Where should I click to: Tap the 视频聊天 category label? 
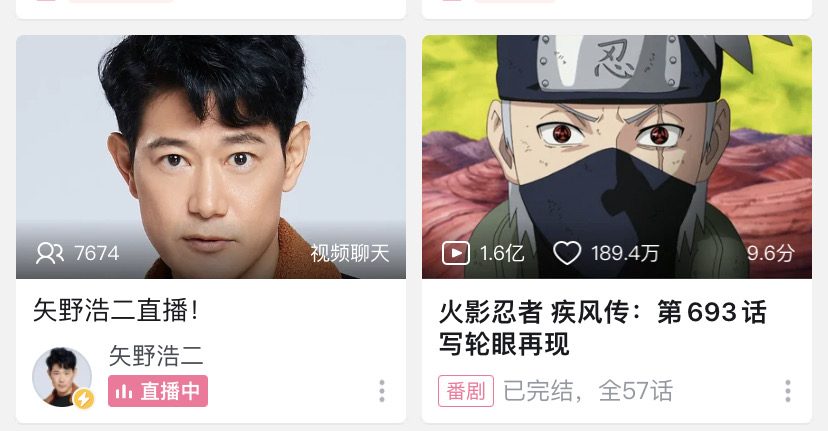[350, 254]
